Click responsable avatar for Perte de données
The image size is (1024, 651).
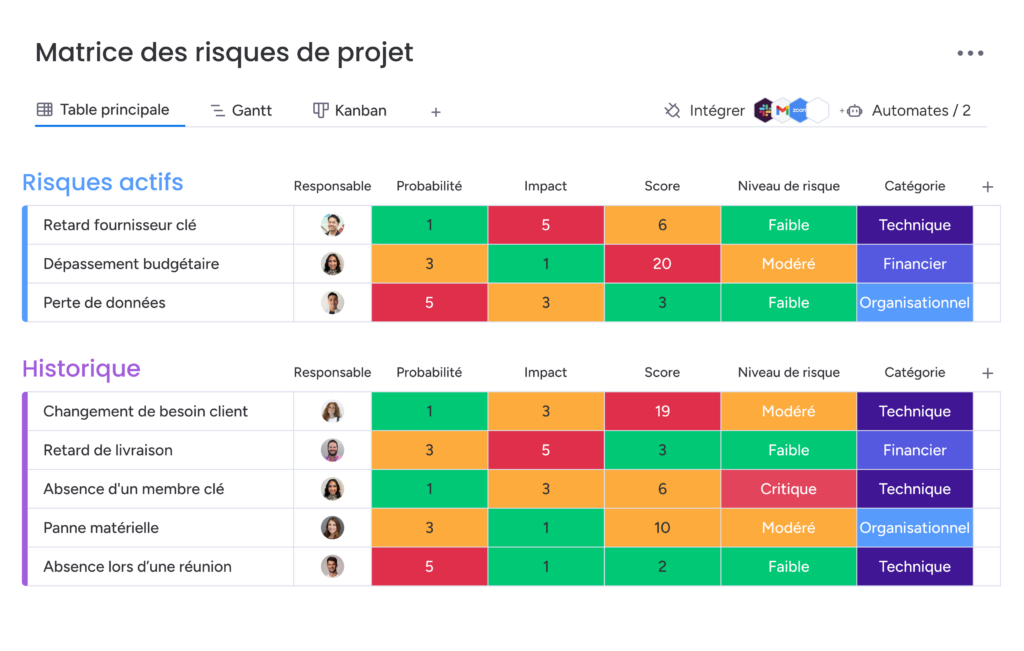click(x=332, y=302)
